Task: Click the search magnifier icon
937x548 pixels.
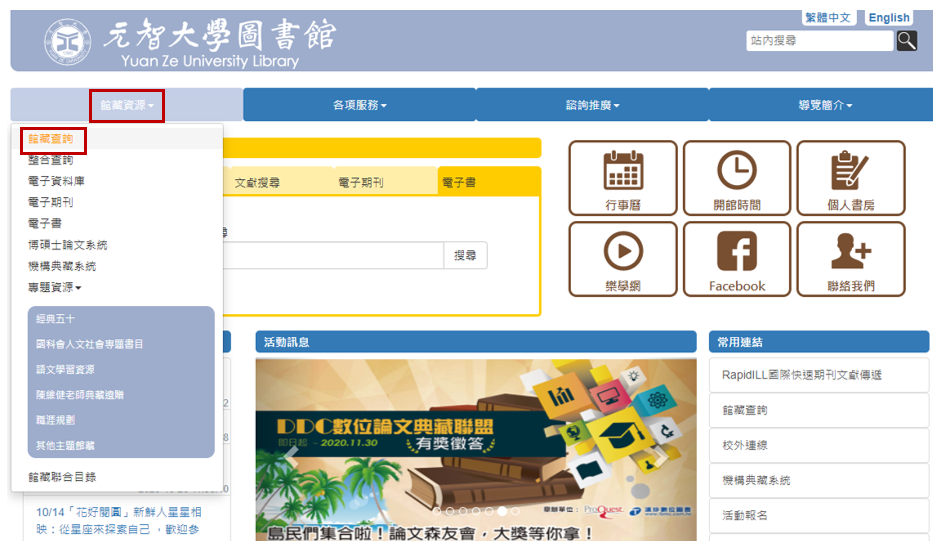Action: [x=906, y=41]
